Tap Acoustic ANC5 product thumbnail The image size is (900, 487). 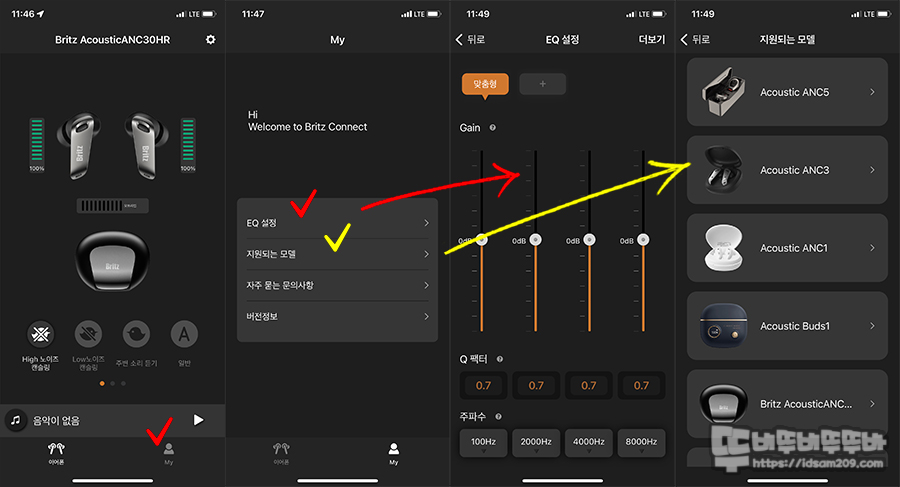724,92
